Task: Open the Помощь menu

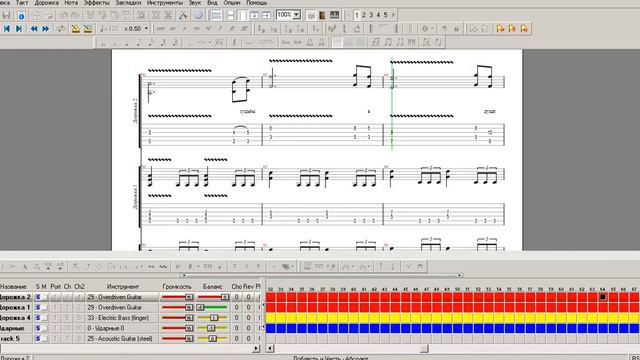Action: pos(256,2)
